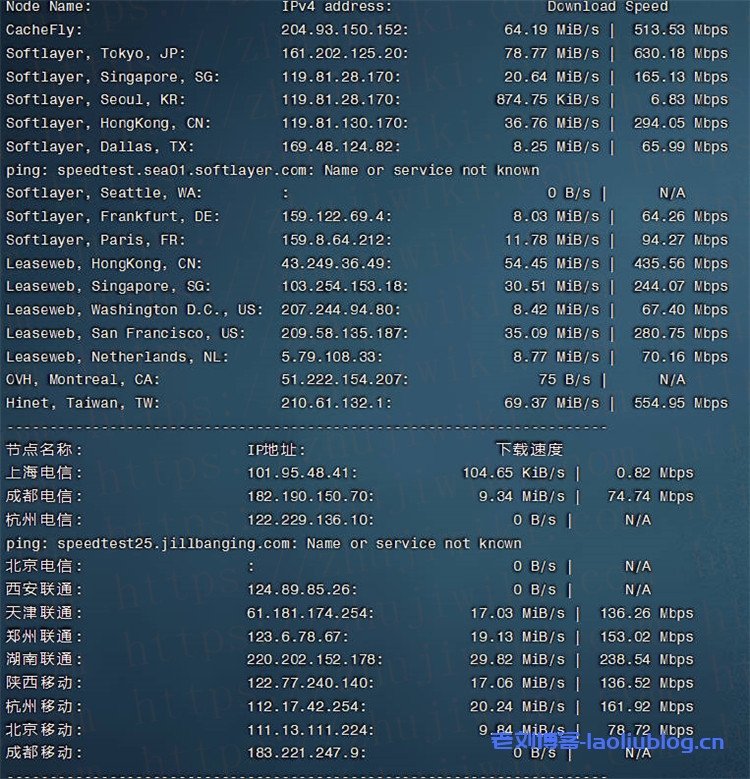750x779 pixels.
Task: Select Softlayer, Paris, FR label
Action: pos(95,240)
